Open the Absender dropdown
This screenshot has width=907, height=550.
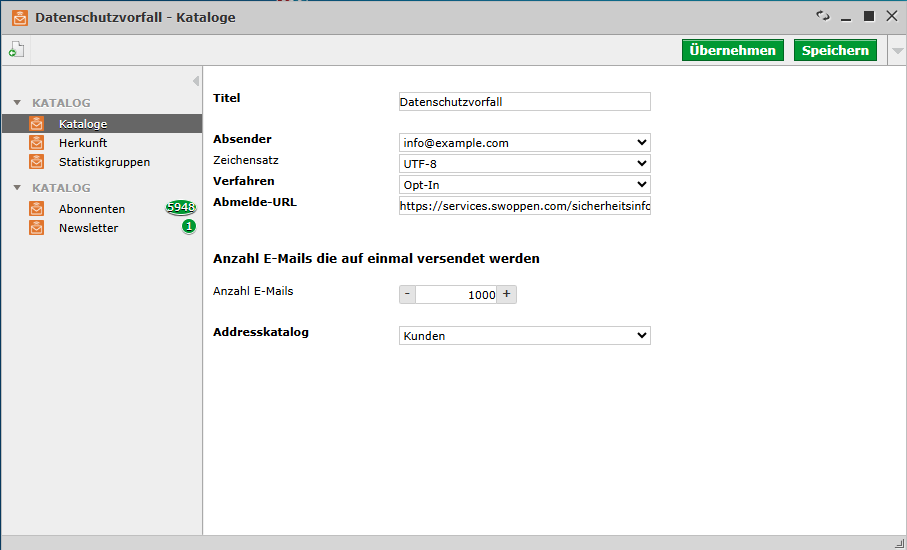tap(524, 143)
